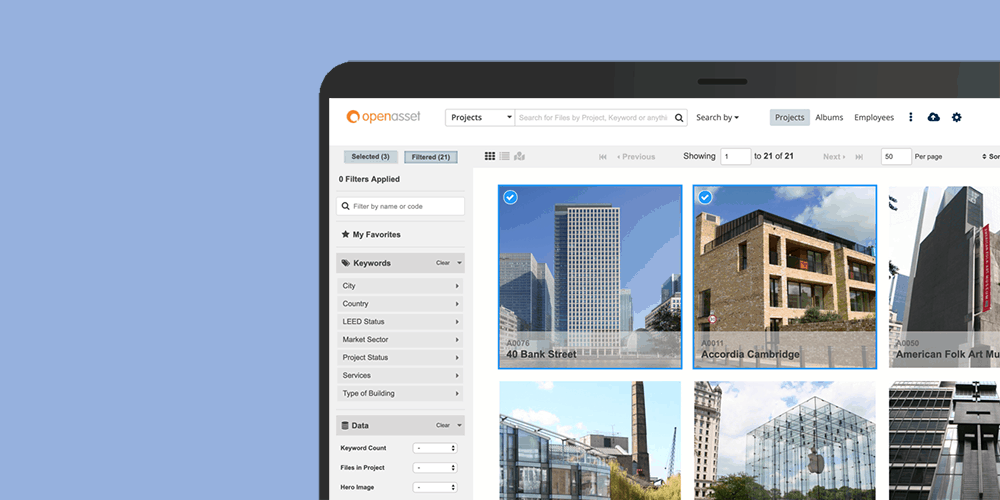Expand the Market Sector category
1000x500 pixels.
pos(401,339)
